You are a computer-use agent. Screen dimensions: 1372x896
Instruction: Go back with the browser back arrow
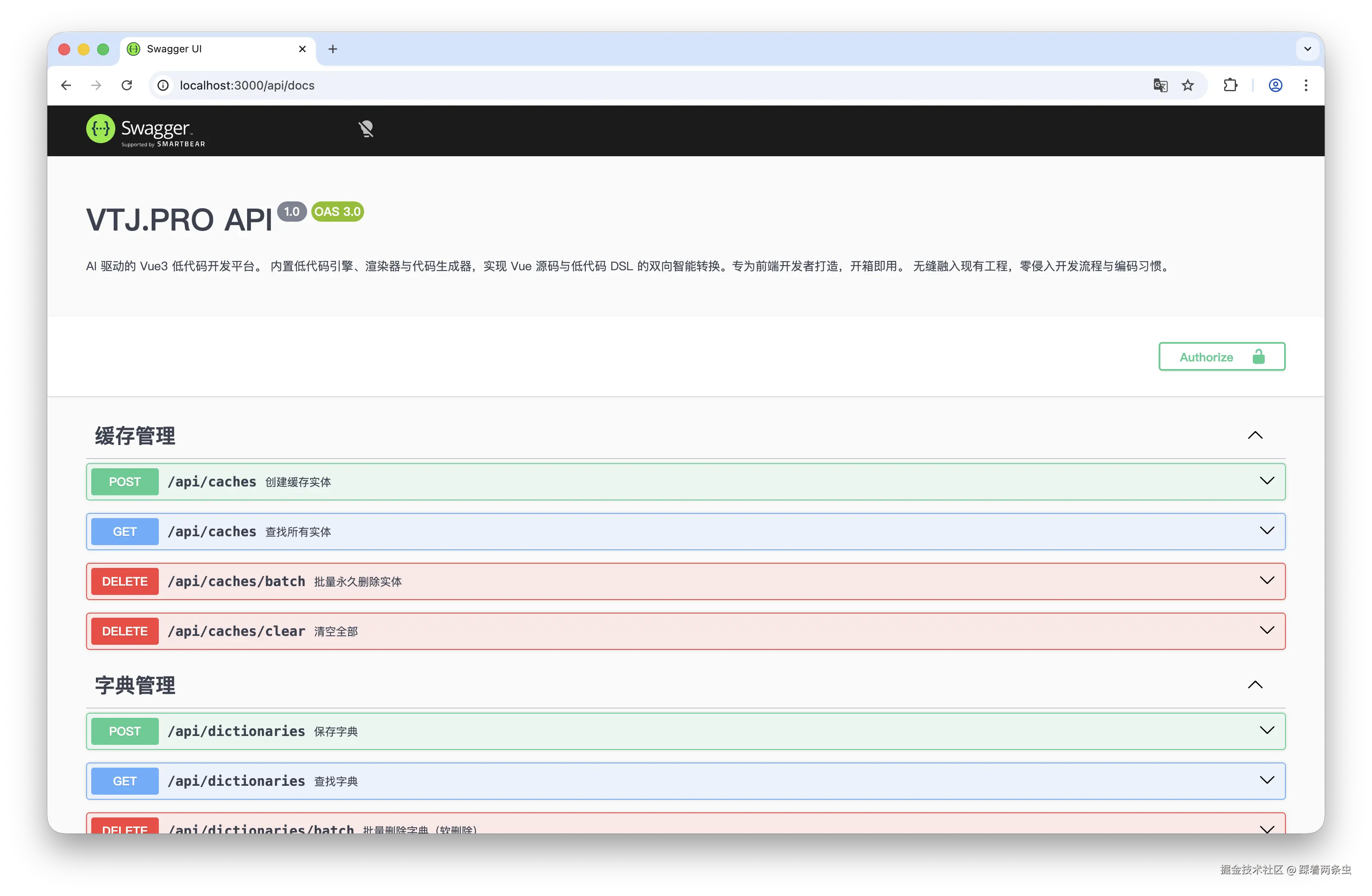coord(66,85)
